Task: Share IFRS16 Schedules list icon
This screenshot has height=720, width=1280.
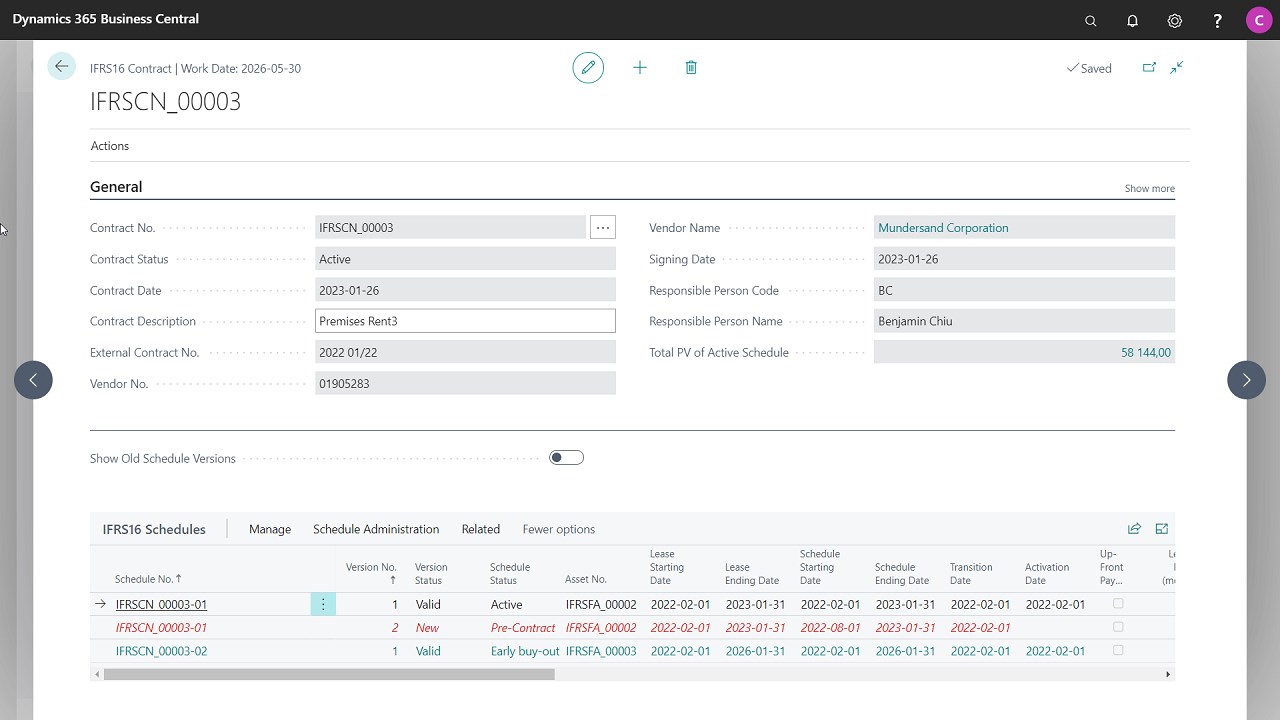Action: click(1134, 529)
